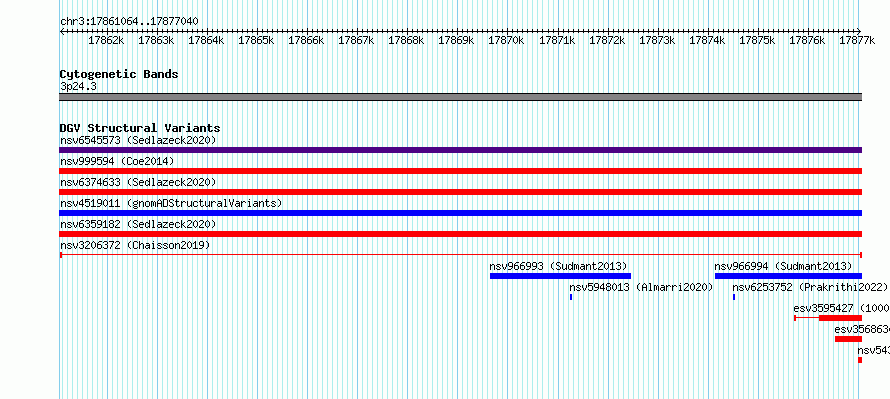Click the 17876k ruler tick label
The height and width of the screenshot is (399, 890).
tap(807, 40)
